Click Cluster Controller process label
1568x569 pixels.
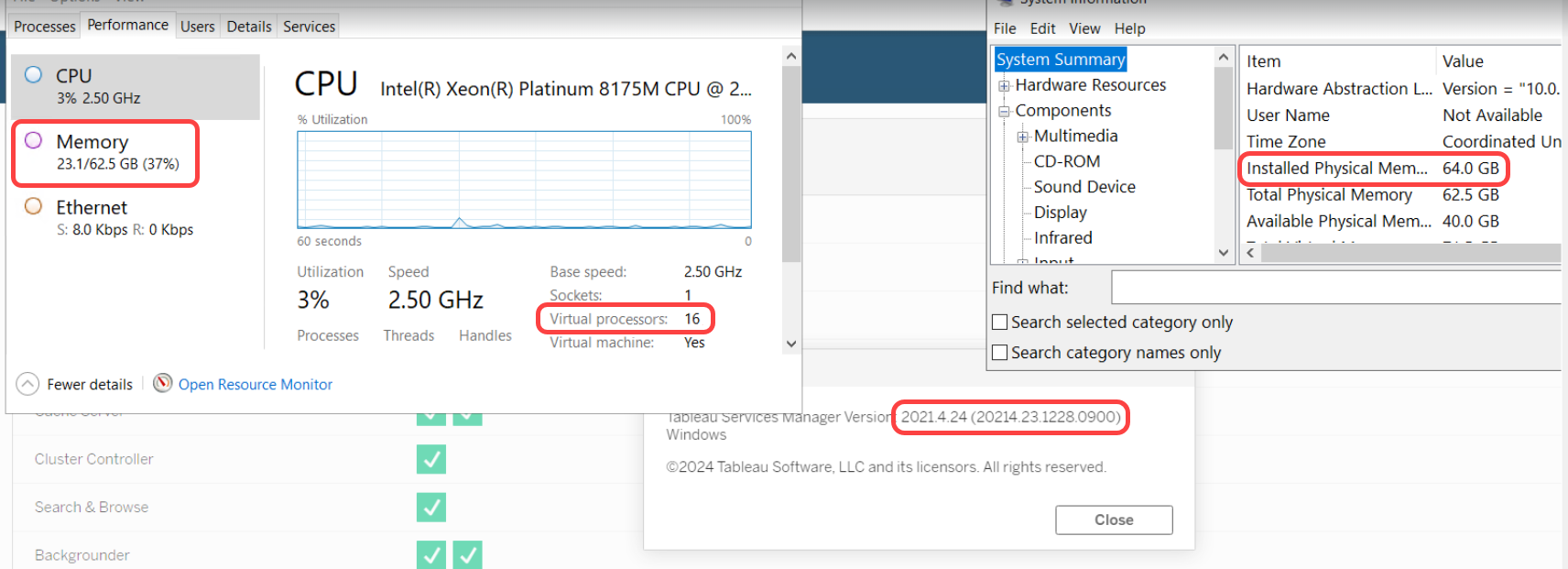[x=93, y=459]
